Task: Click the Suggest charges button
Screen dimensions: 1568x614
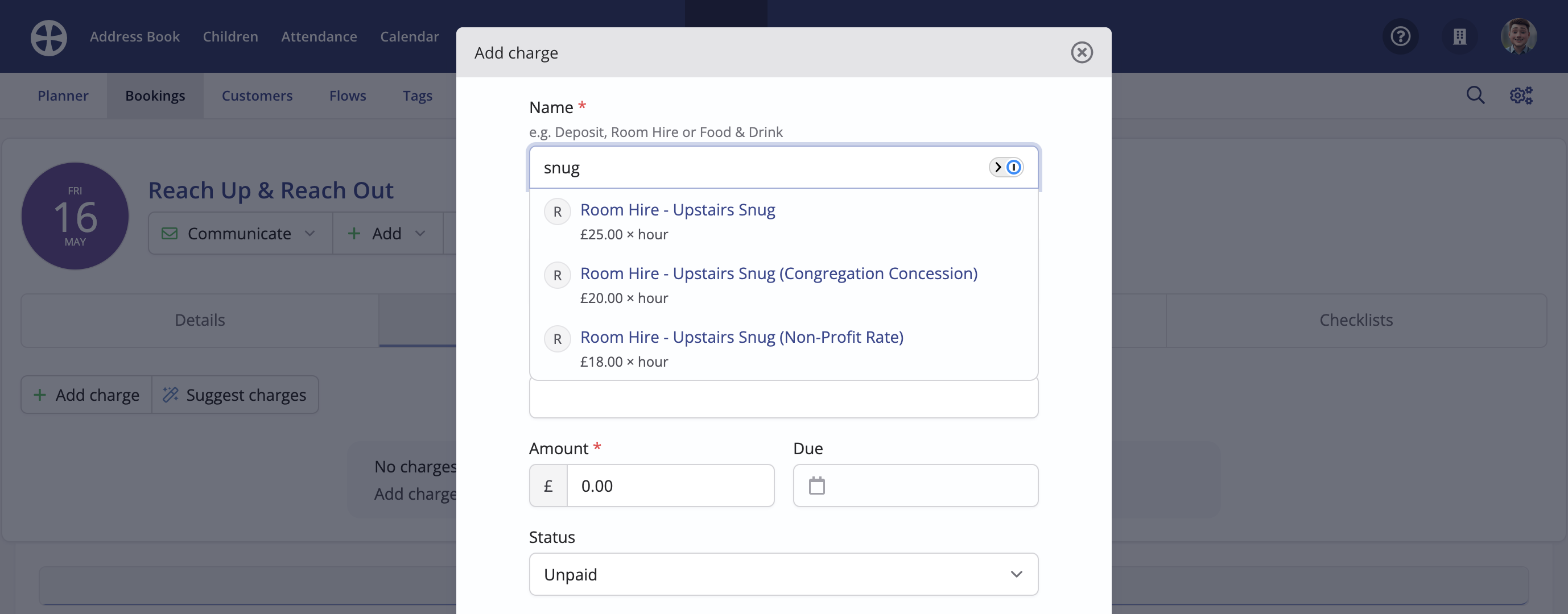Action: pos(235,395)
